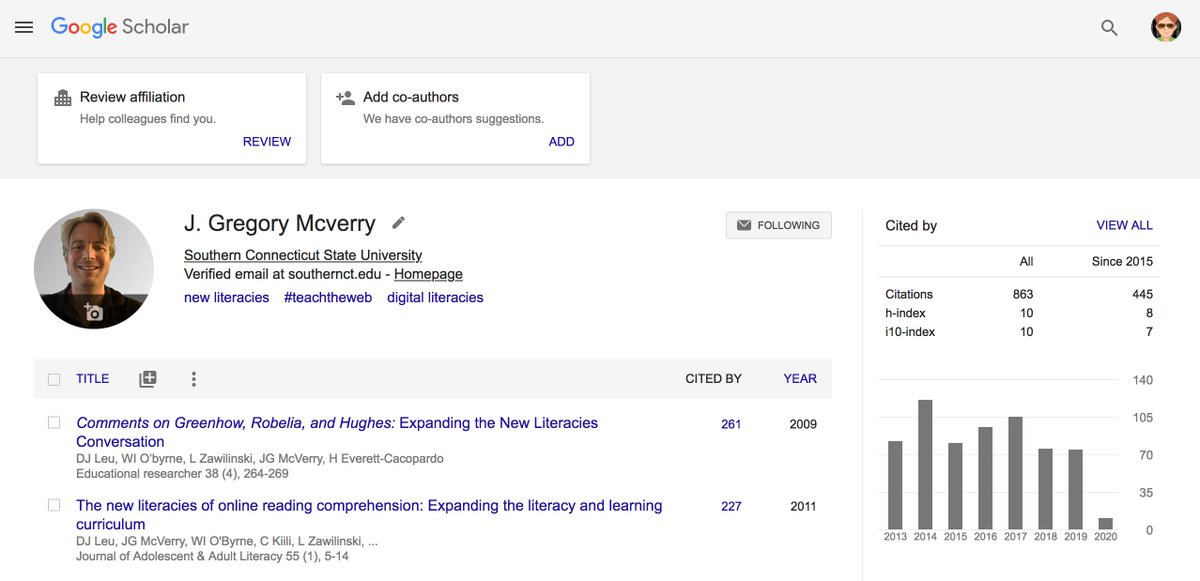The height and width of the screenshot is (581, 1200).
Task: Open 'The new literacies of online reading comprehension' article
Action: pyautogui.click(x=369, y=514)
